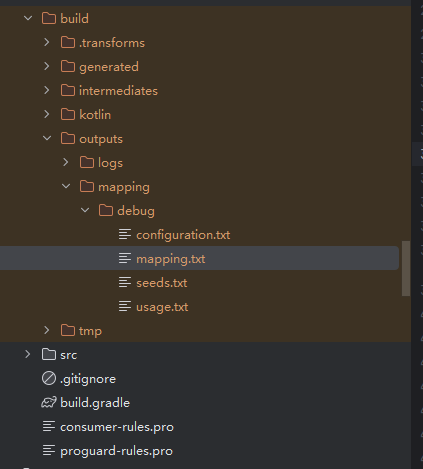Viewport: 423px width, 469px height.
Task: Click the debug folder icon
Action: [106, 210]
